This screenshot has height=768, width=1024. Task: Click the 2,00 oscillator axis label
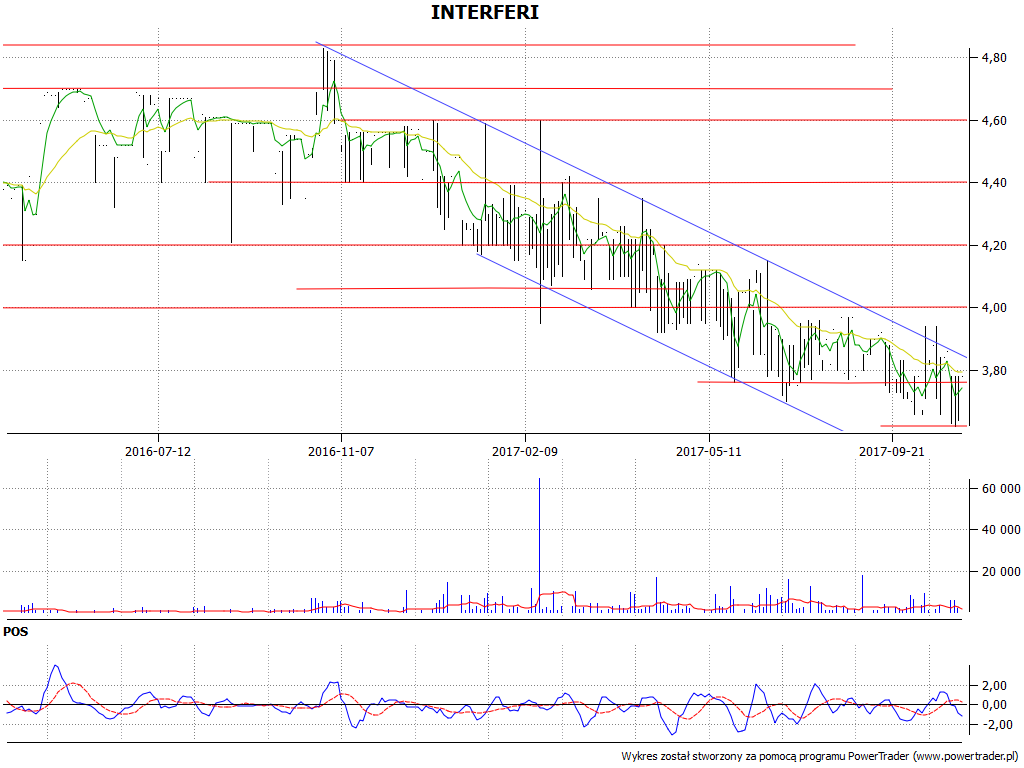995,686
